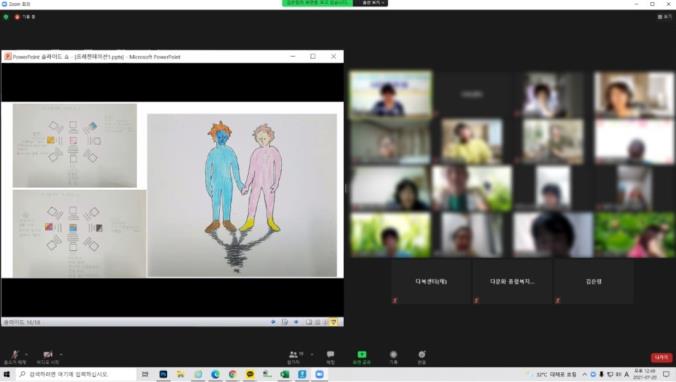Click the green encryption shield icon
This screenshot has height=382, width=676.
(x=6, y=17)
